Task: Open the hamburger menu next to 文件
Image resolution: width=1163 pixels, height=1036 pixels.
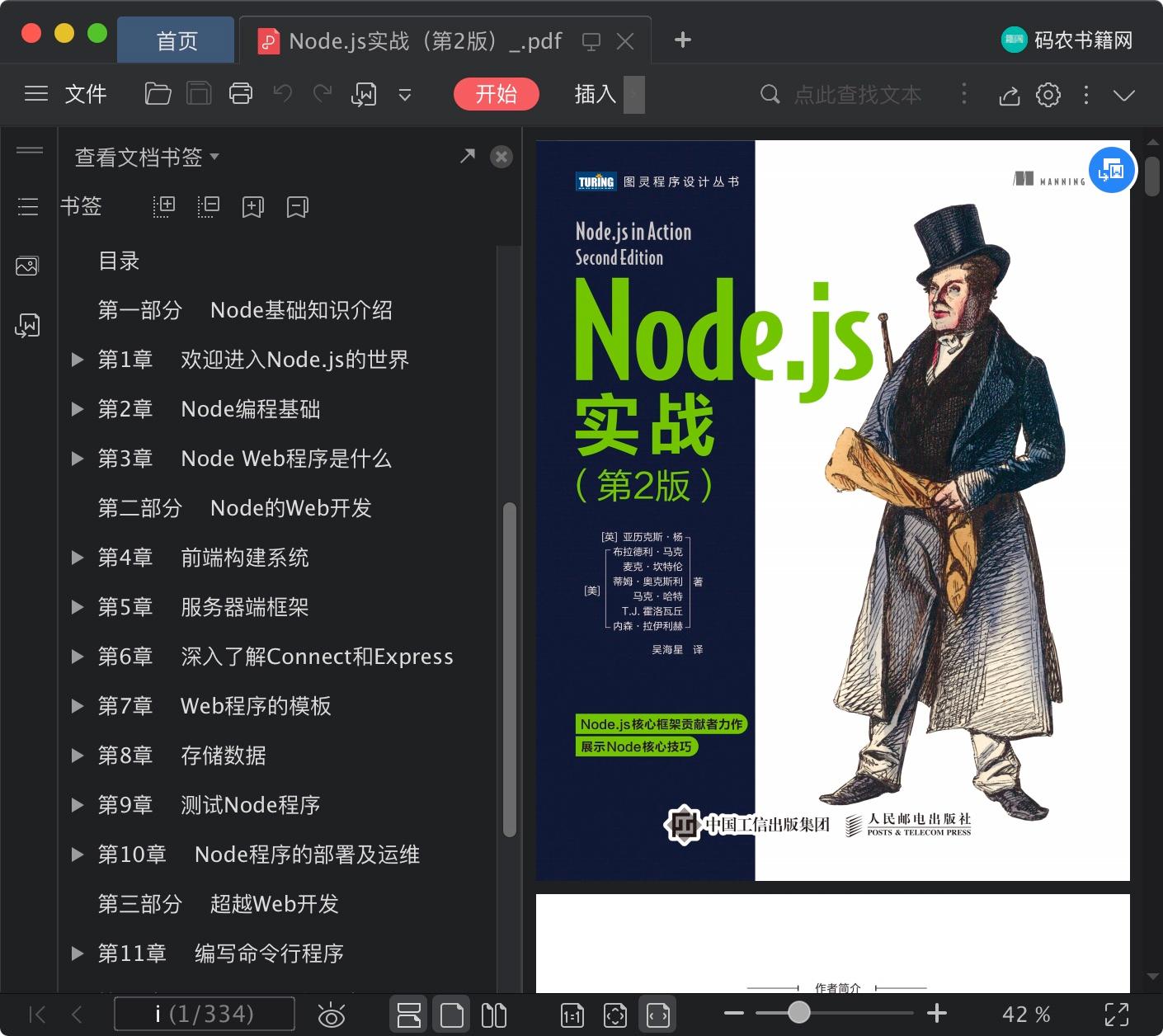Action: click(x=36, y=94)
